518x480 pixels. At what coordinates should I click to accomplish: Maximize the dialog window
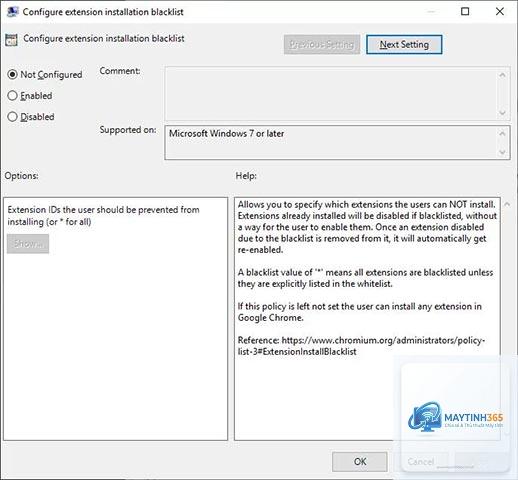tap(465, 12)
